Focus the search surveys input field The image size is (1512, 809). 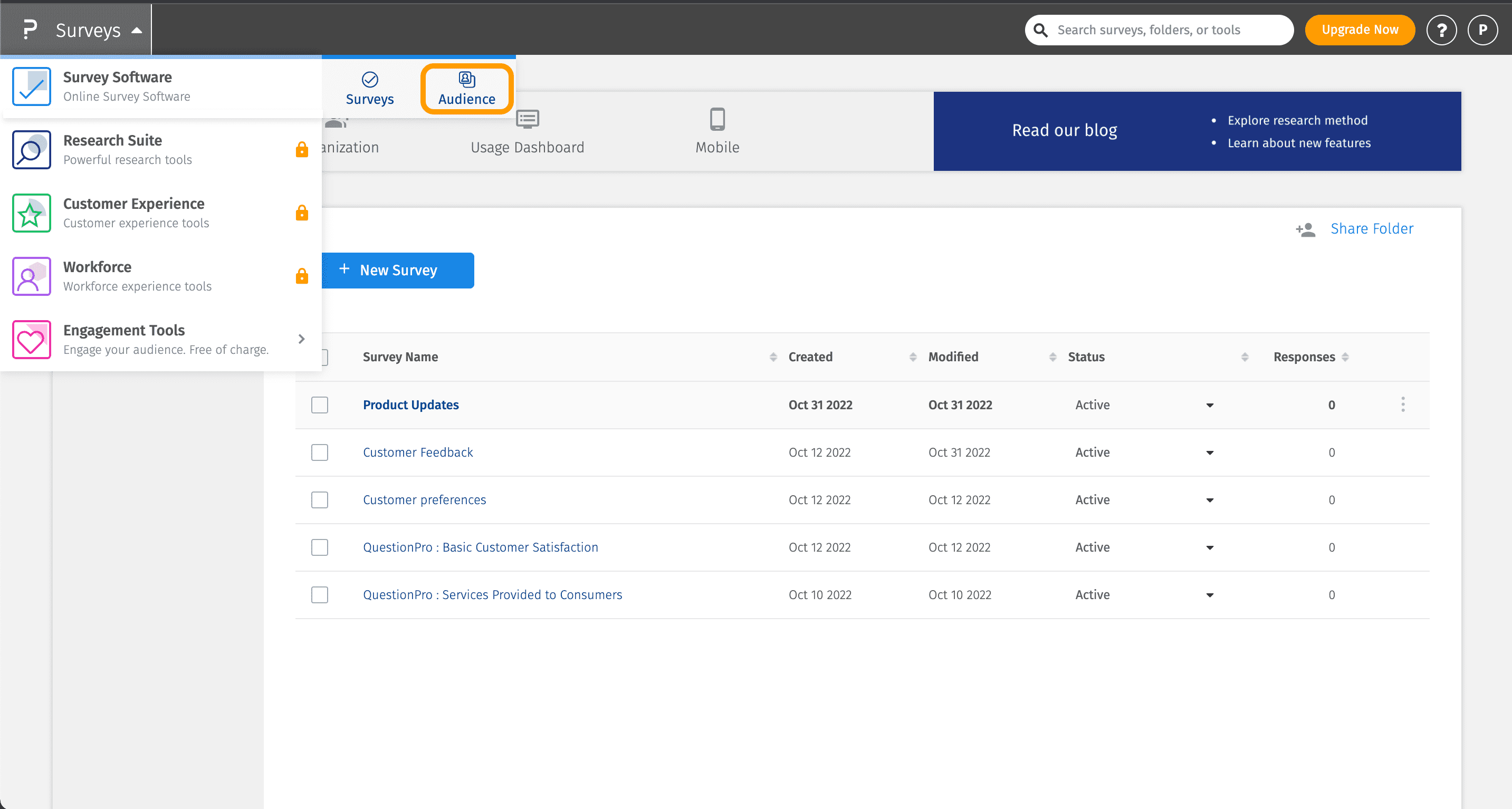(1168, 30)
